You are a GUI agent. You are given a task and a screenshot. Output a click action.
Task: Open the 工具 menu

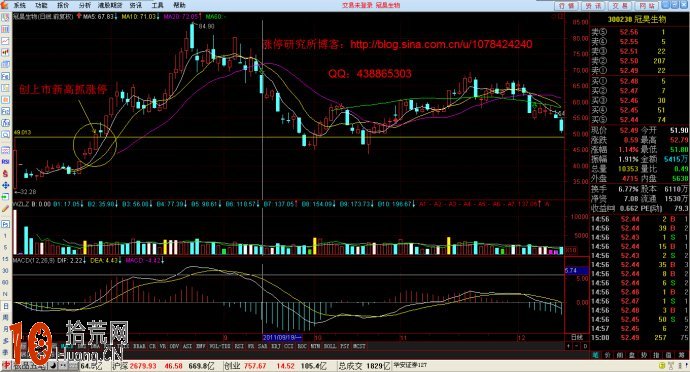(157, 5)
